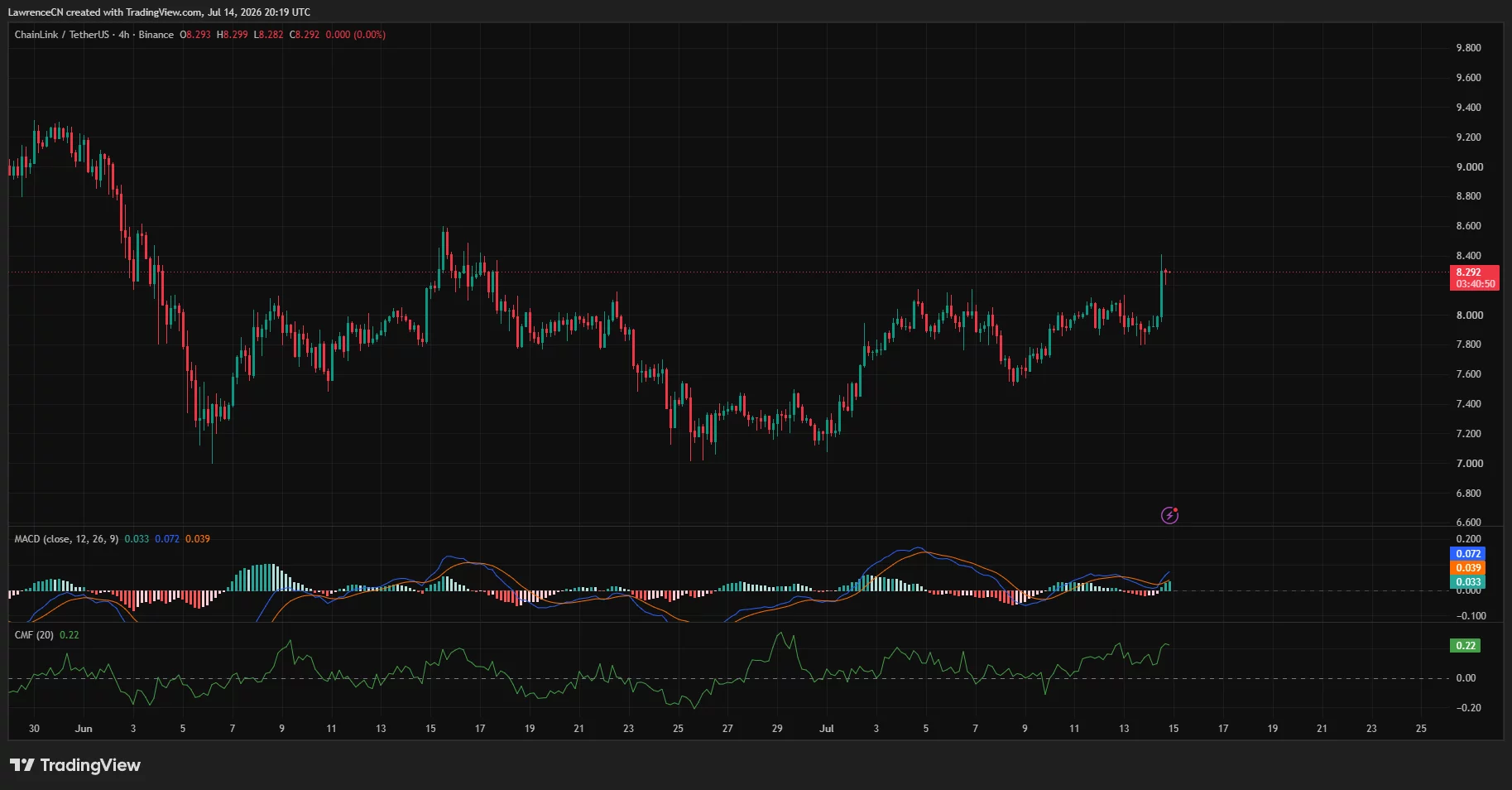This screenshot has height=790, width=1512.
Task: Click price axis label 9.600
Action: click(x=1469, y=78)
